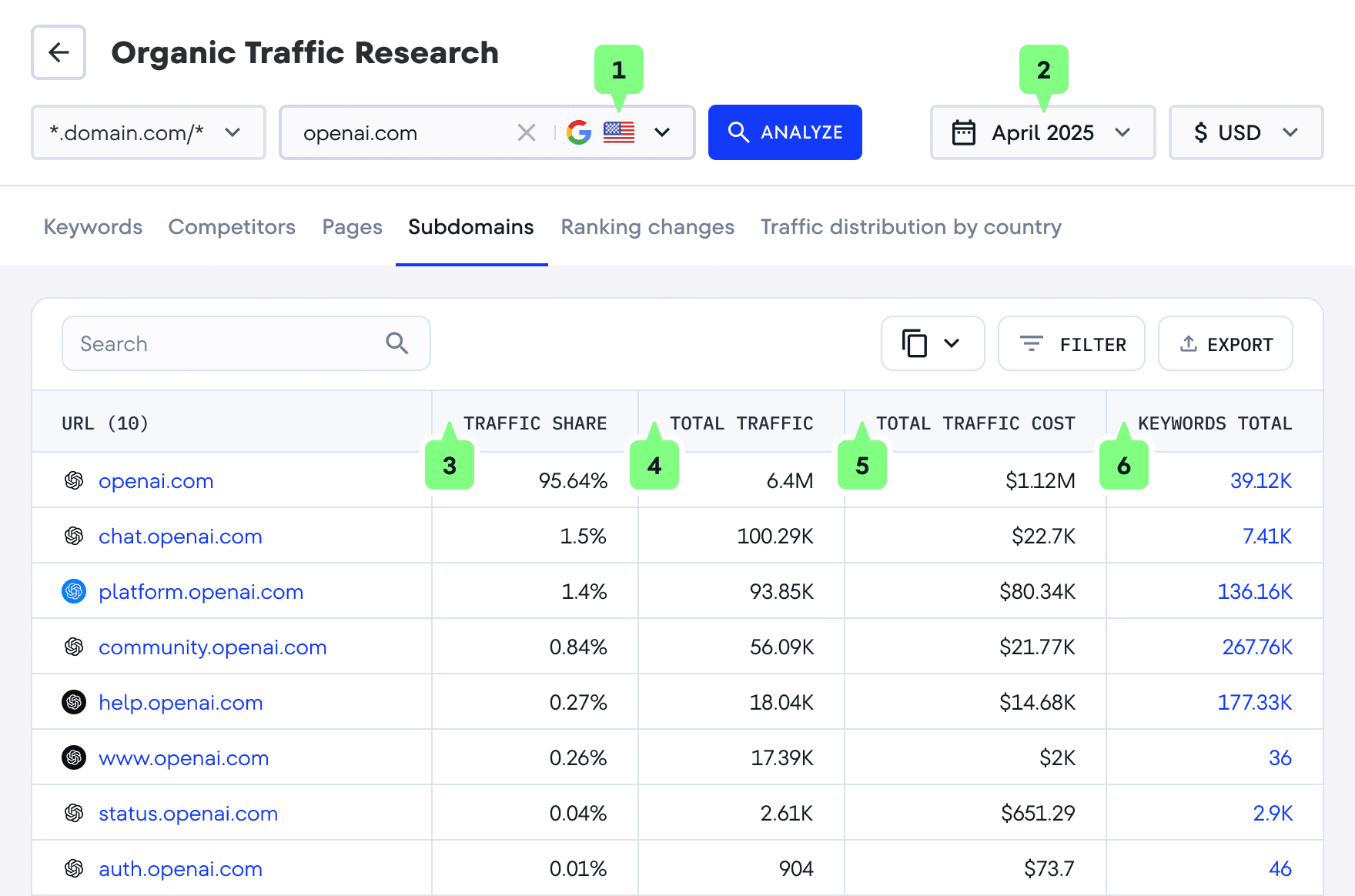Viewport: 1355px width, 896px height.
Task: Expand the *.domain.com/* scope dropdown
Action: [x=149, y=132]
